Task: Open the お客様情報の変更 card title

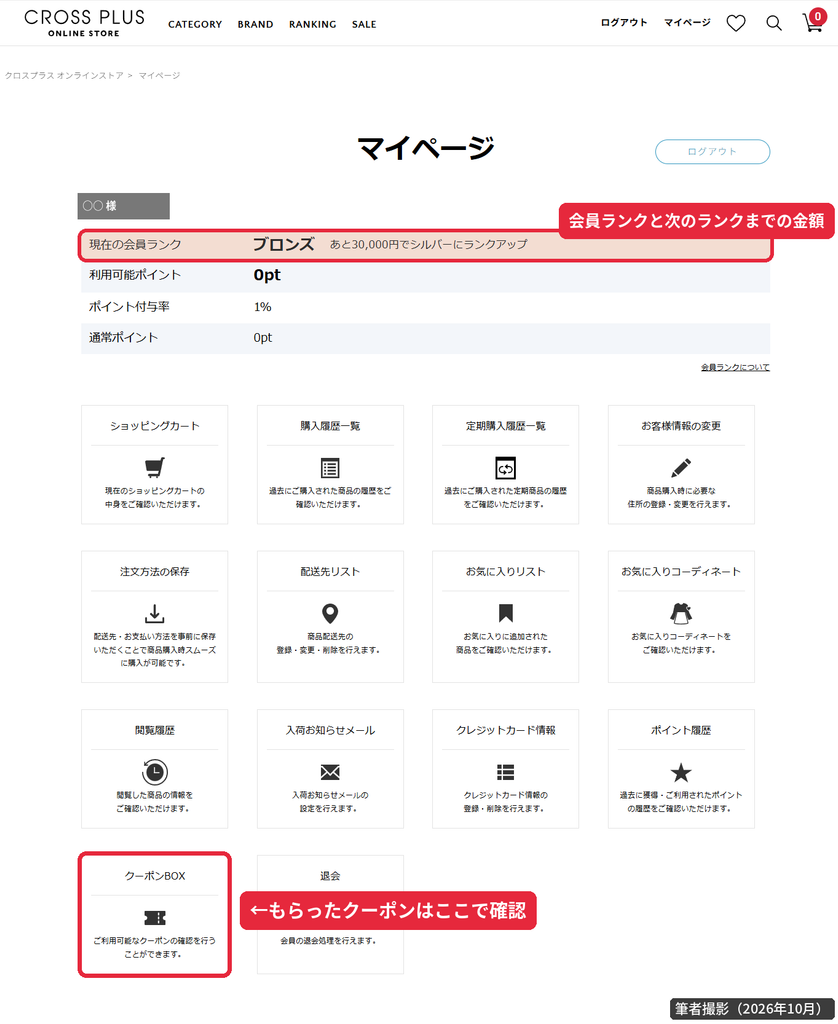Action: tap(681, 426)
